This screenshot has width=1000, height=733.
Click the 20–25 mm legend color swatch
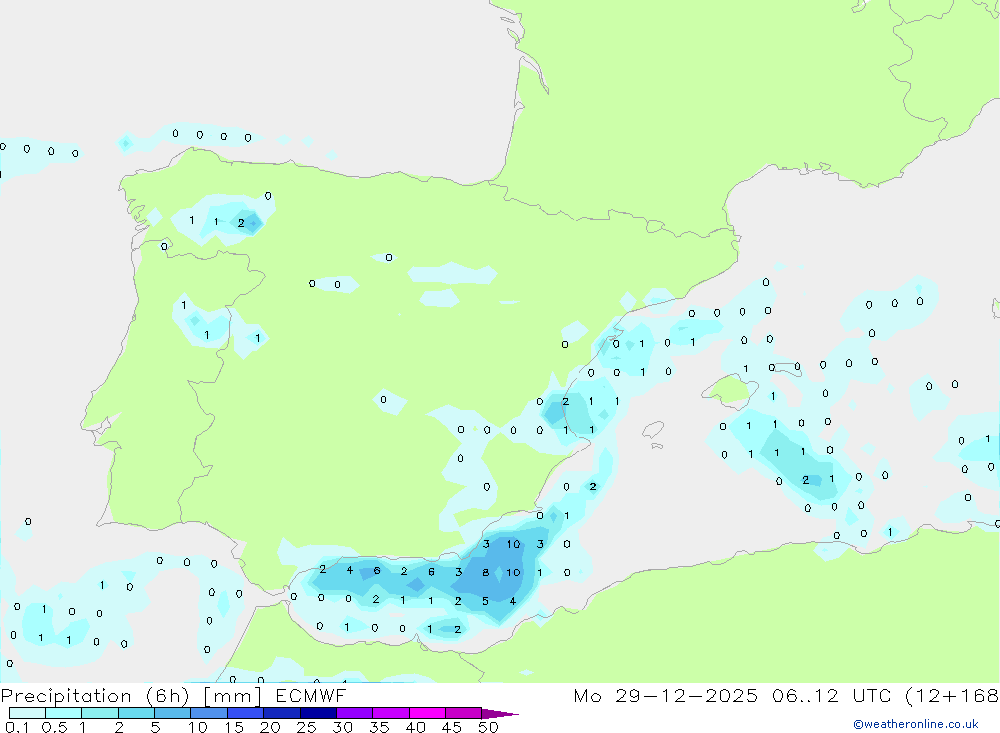click(282, 713)
